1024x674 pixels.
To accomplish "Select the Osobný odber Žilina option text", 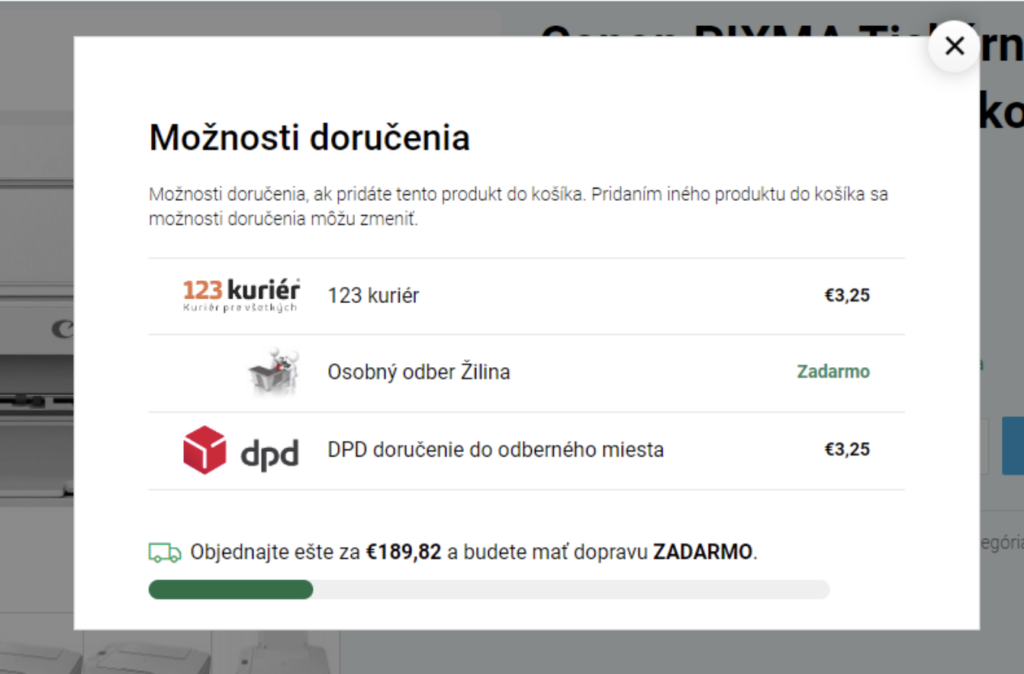I will tap(419, 372).
